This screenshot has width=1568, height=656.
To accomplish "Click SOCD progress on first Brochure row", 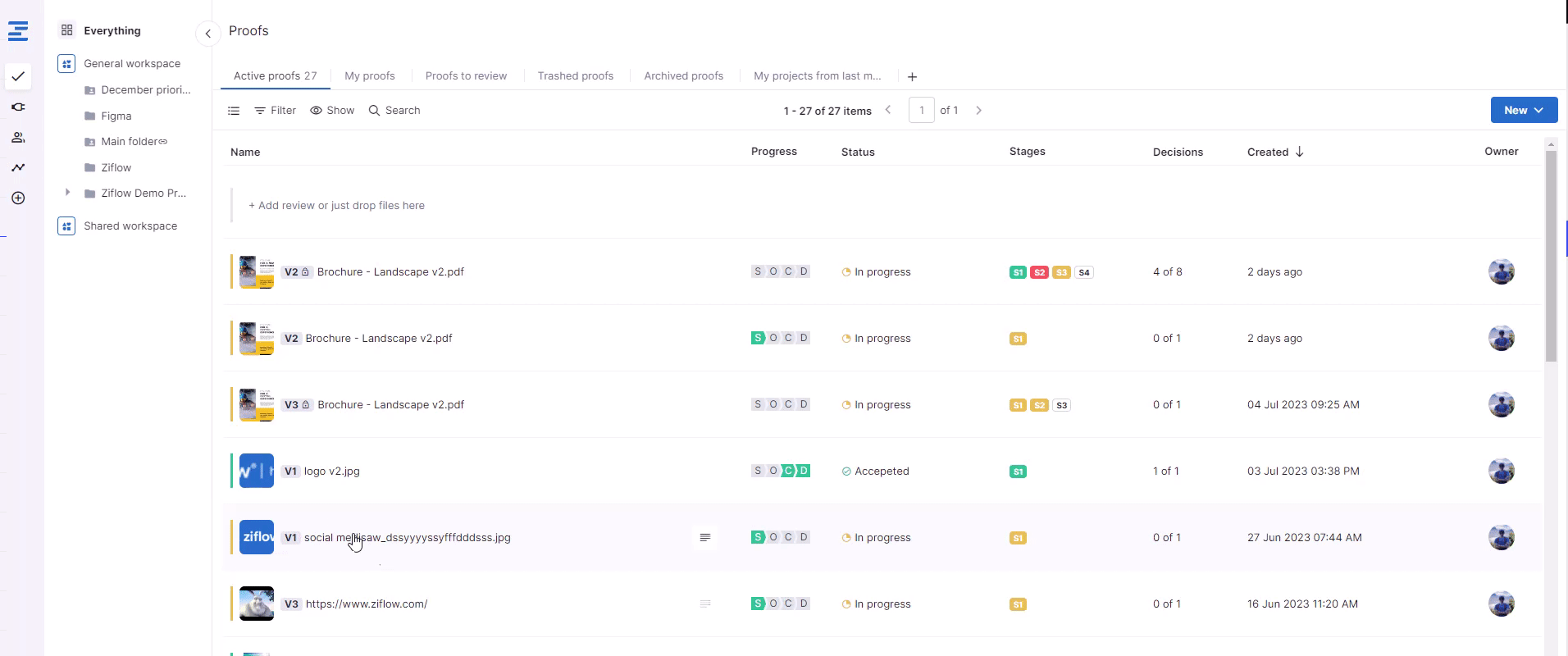I will point(781,271).
